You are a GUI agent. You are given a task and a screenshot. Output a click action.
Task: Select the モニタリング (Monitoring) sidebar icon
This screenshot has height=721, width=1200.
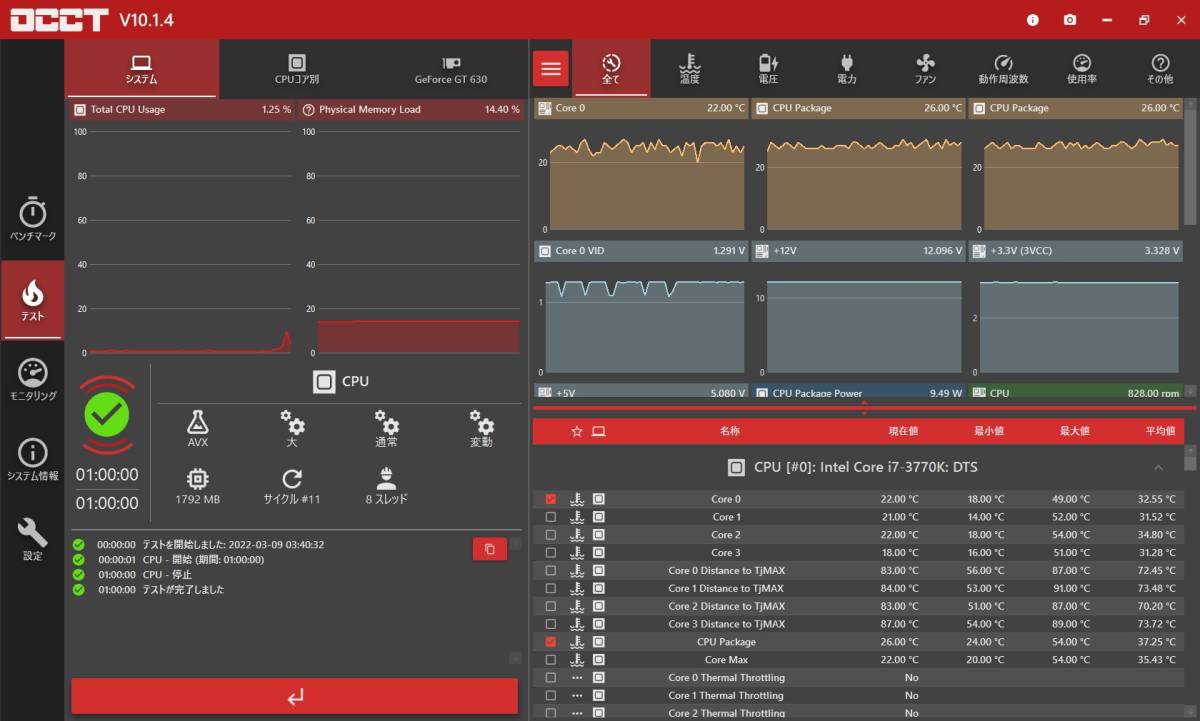click(33, 380)
